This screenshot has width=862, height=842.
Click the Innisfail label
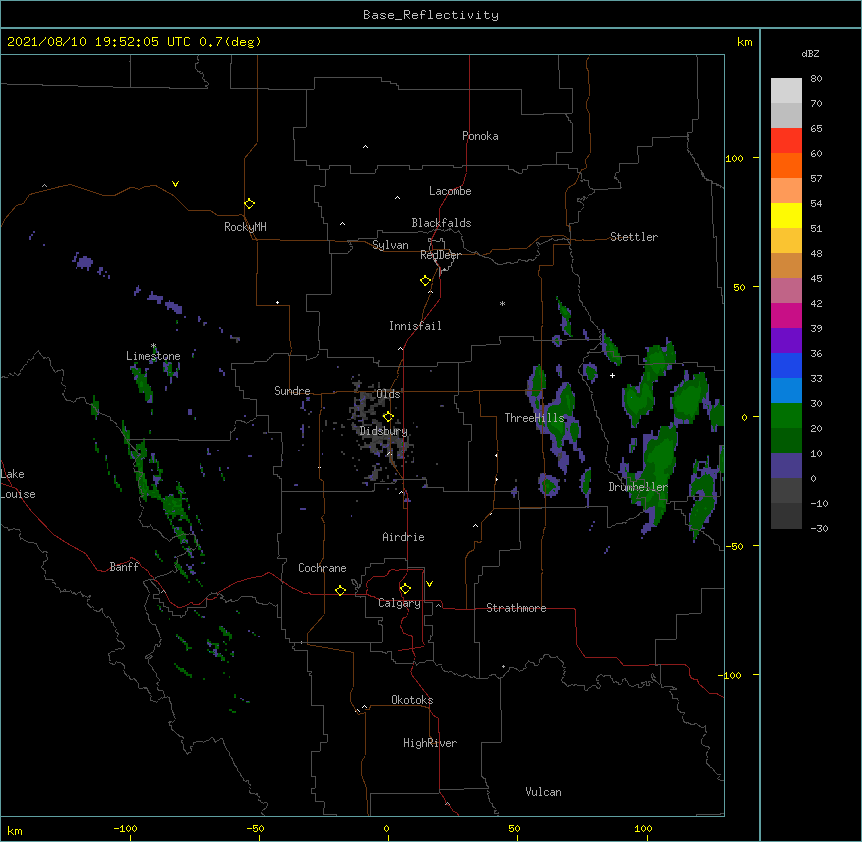tap(415, 326)
